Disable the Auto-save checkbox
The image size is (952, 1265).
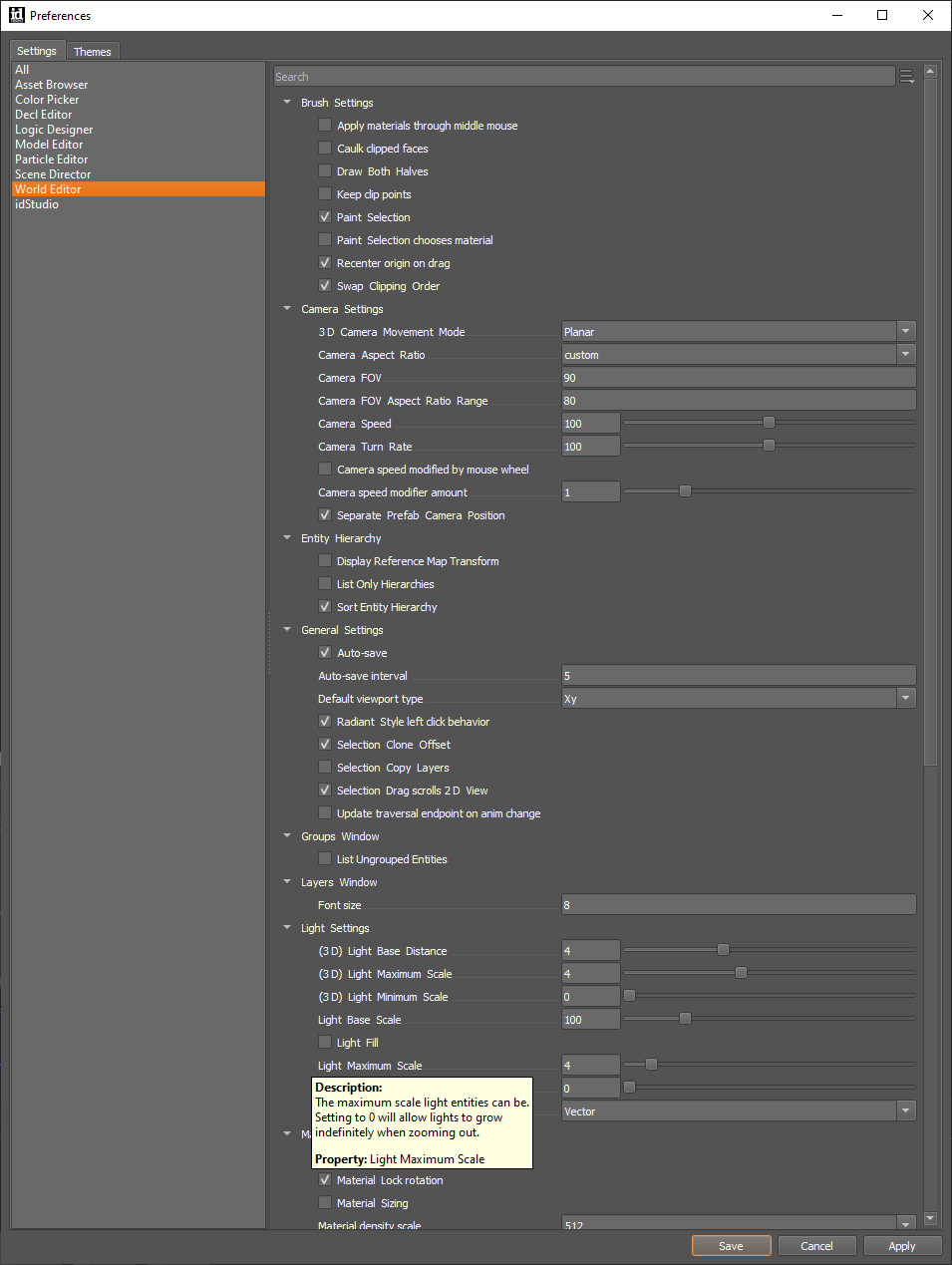coord(325,652)
